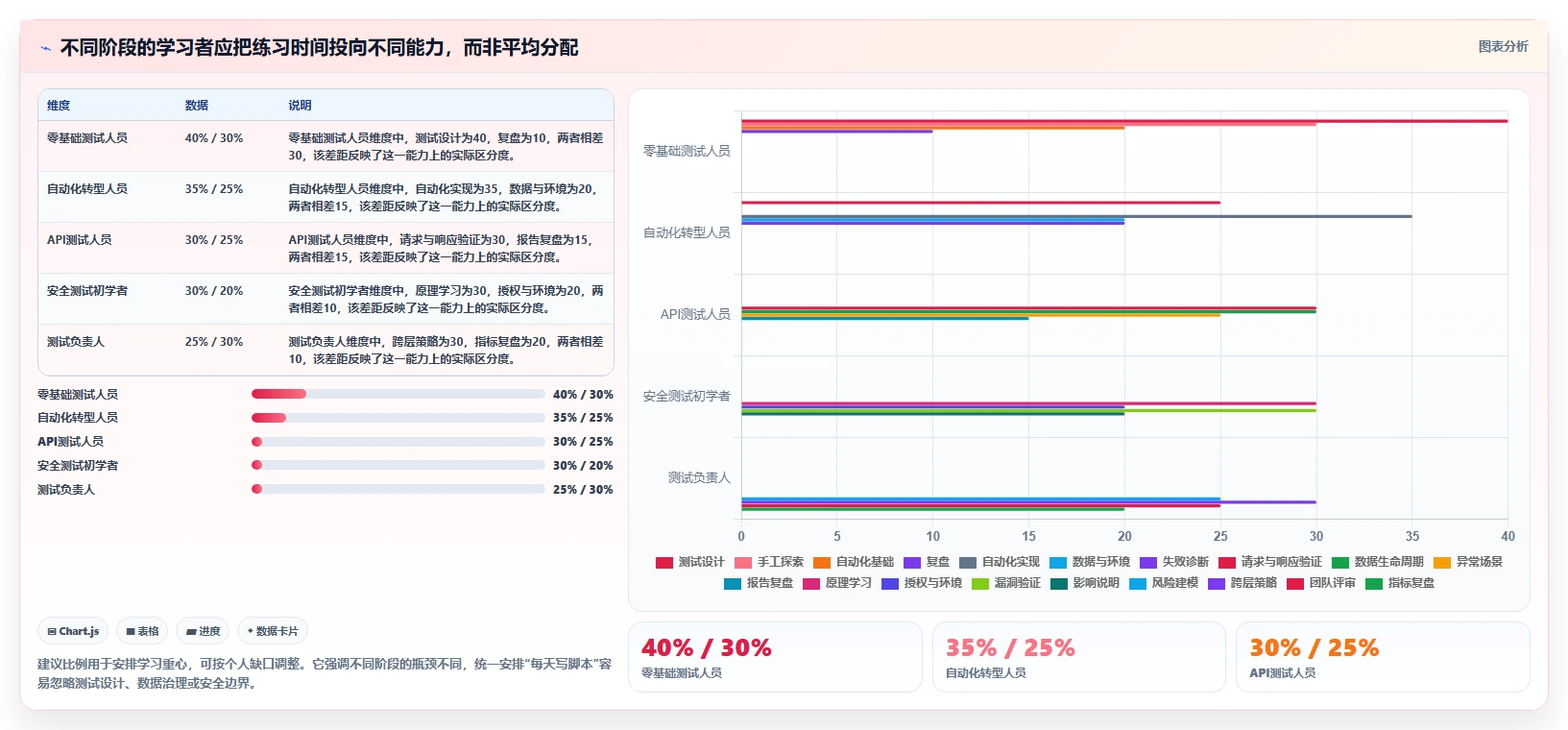
Task: Hide the 报告复盘 dataset via legend
Action: pos(758,583)
